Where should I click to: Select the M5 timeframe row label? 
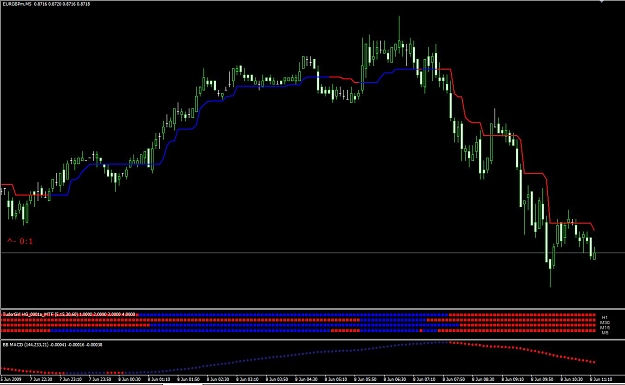point(605,332)
